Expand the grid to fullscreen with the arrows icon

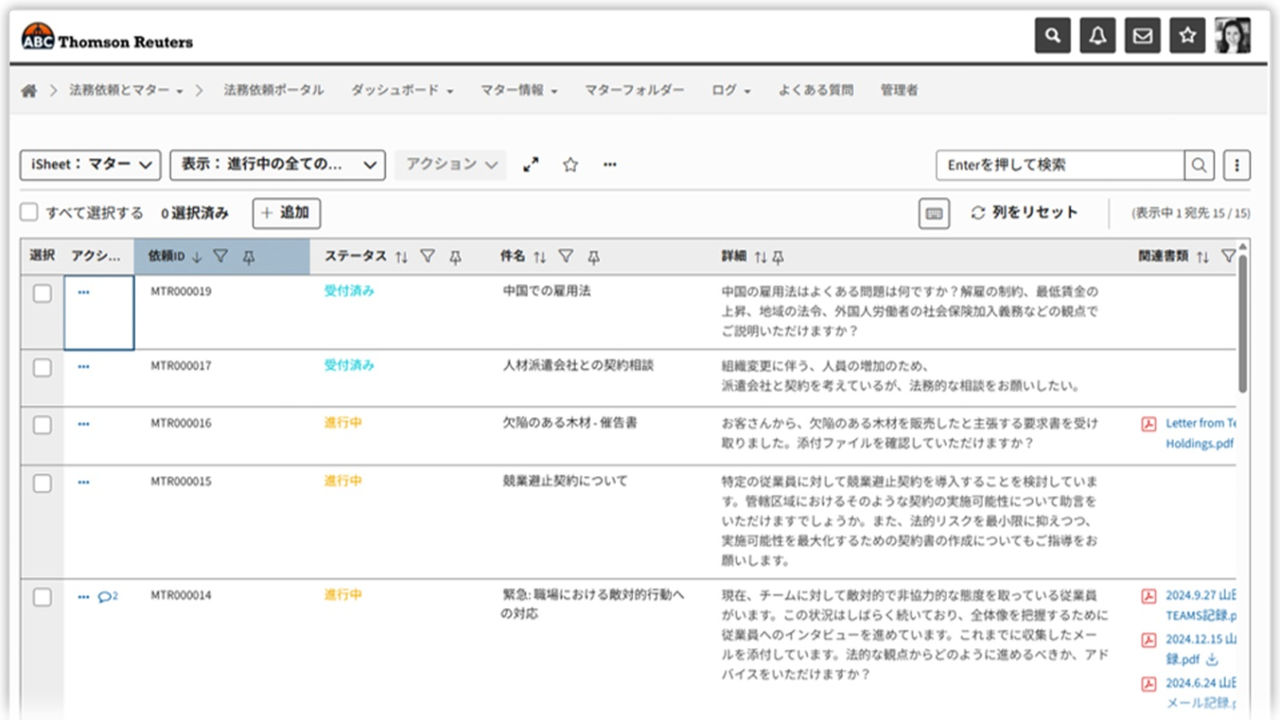point(531,165)
